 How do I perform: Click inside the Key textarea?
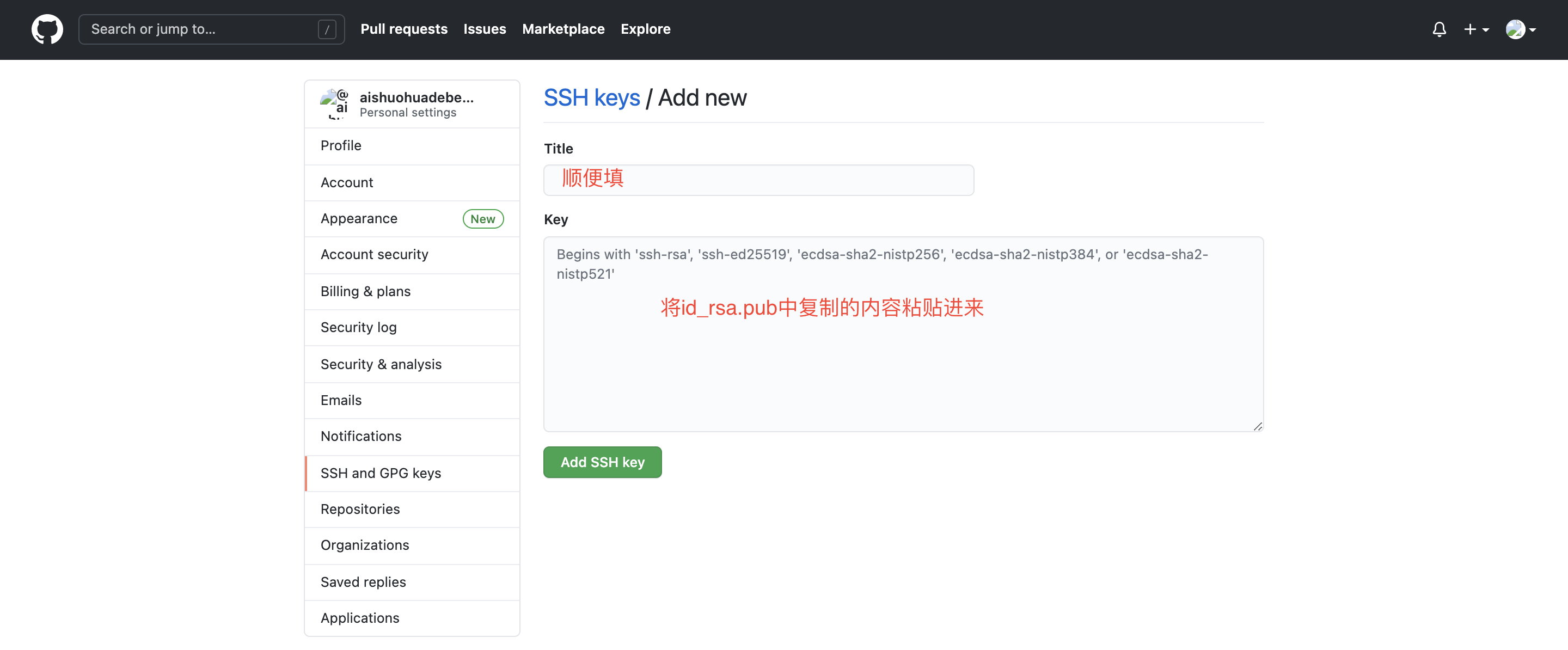pyautogui.click(x=903, y=365)
